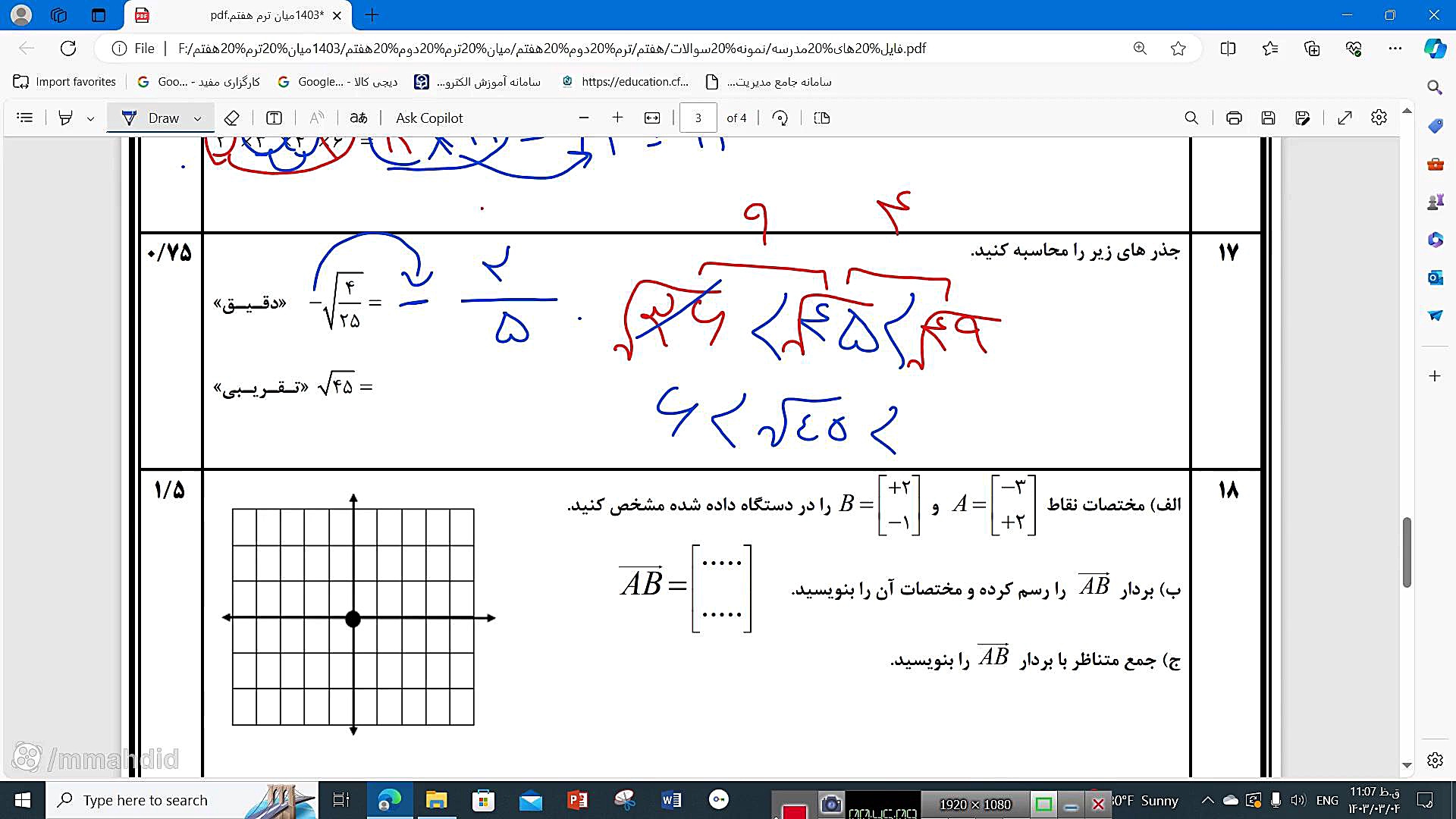Viewport: 1456px width, 819px height.
Task: Open the Workspaces menu
Action: [x=59, y=15]
